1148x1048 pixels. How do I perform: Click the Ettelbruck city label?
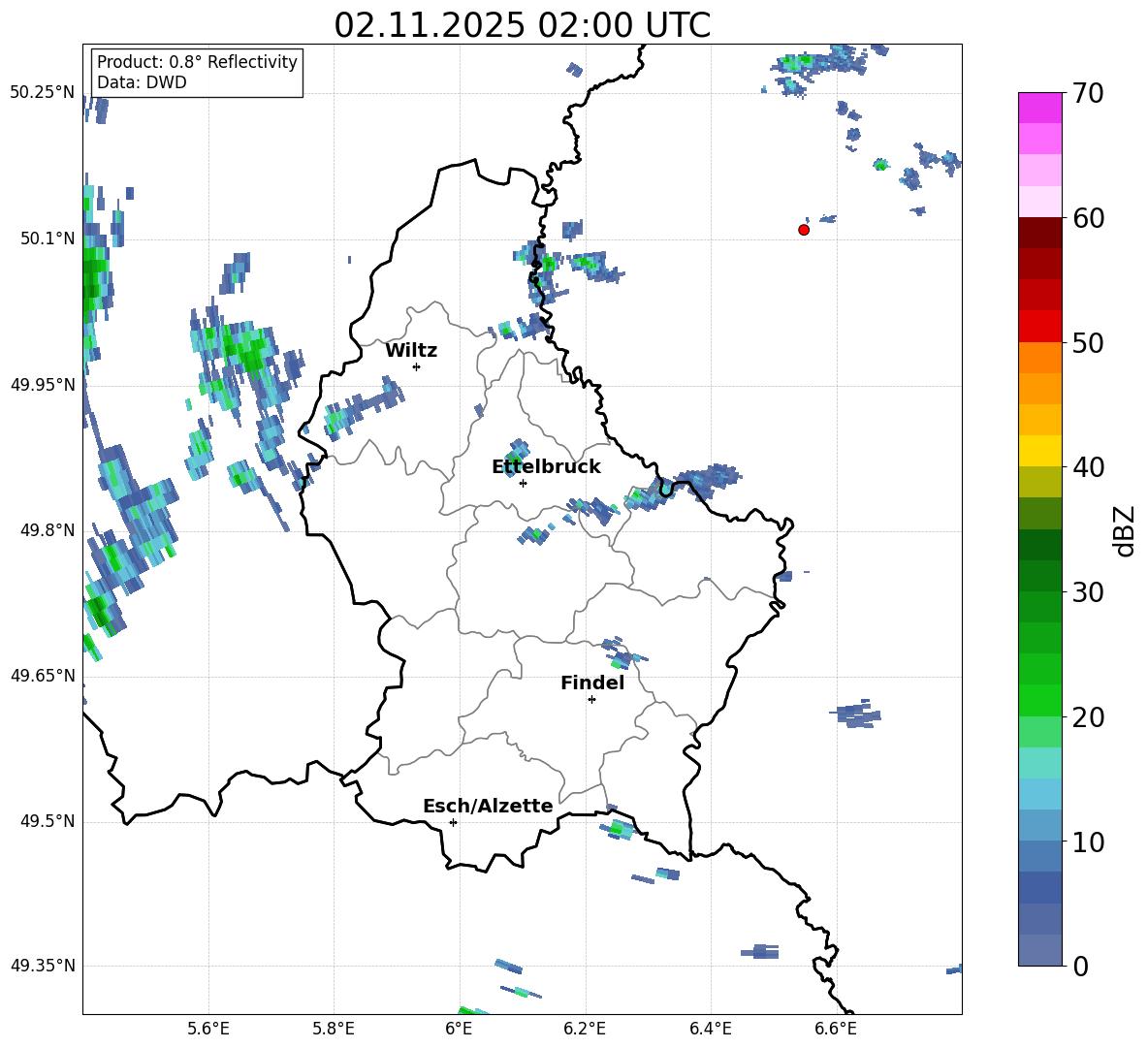546,467
